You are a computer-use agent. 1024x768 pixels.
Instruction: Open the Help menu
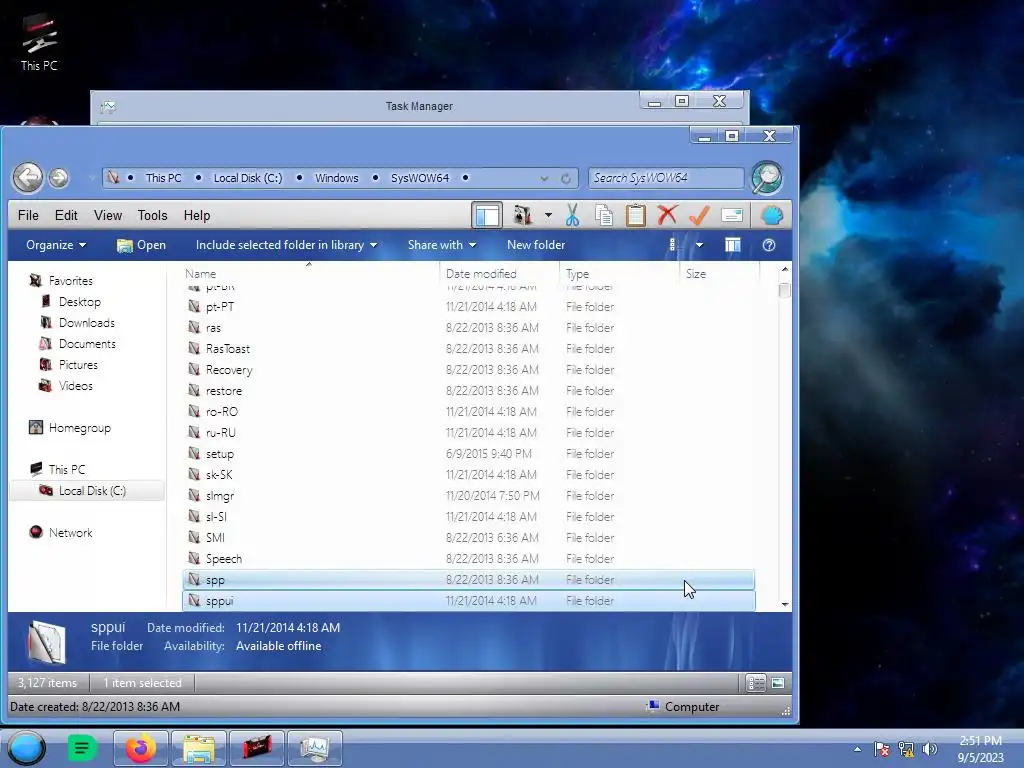click(197, 216)
